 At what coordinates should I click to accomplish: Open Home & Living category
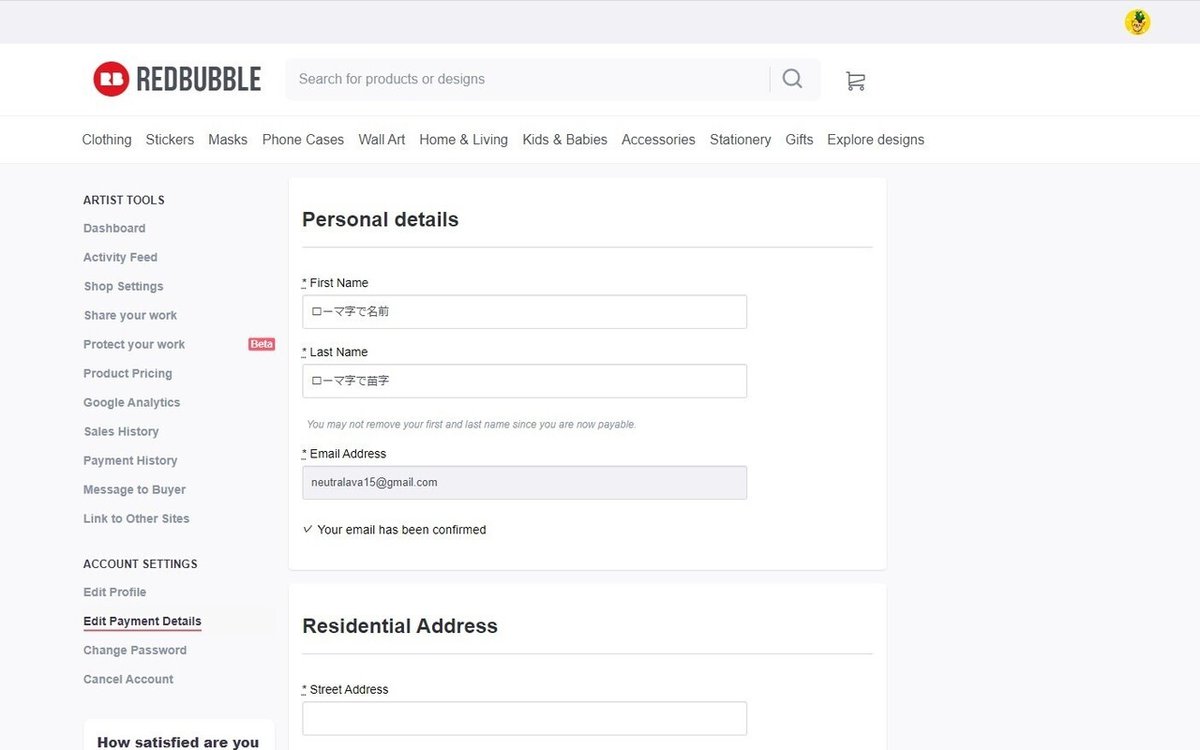tap(463, 140)
